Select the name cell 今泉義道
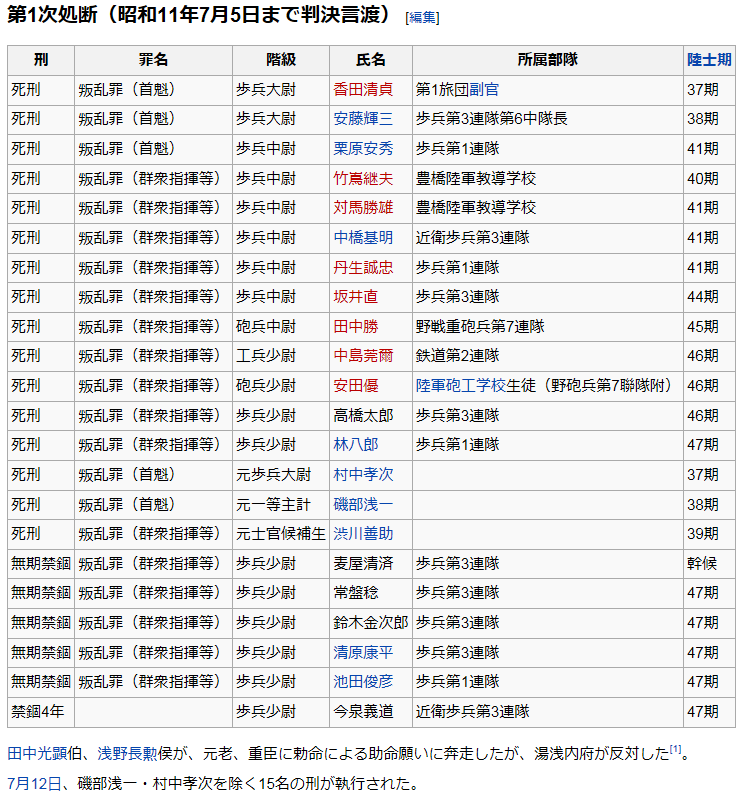Viewport: 746px width, 799px height. pos(371,712)
